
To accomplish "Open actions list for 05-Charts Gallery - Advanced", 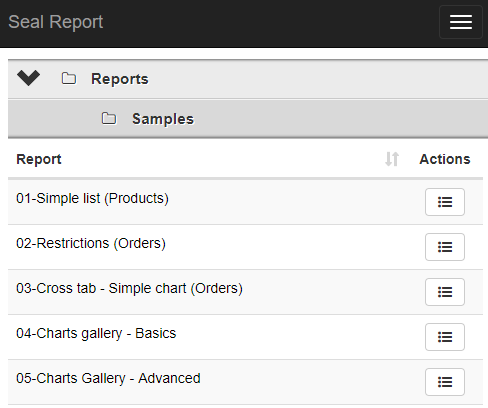I will coord(445,382).
